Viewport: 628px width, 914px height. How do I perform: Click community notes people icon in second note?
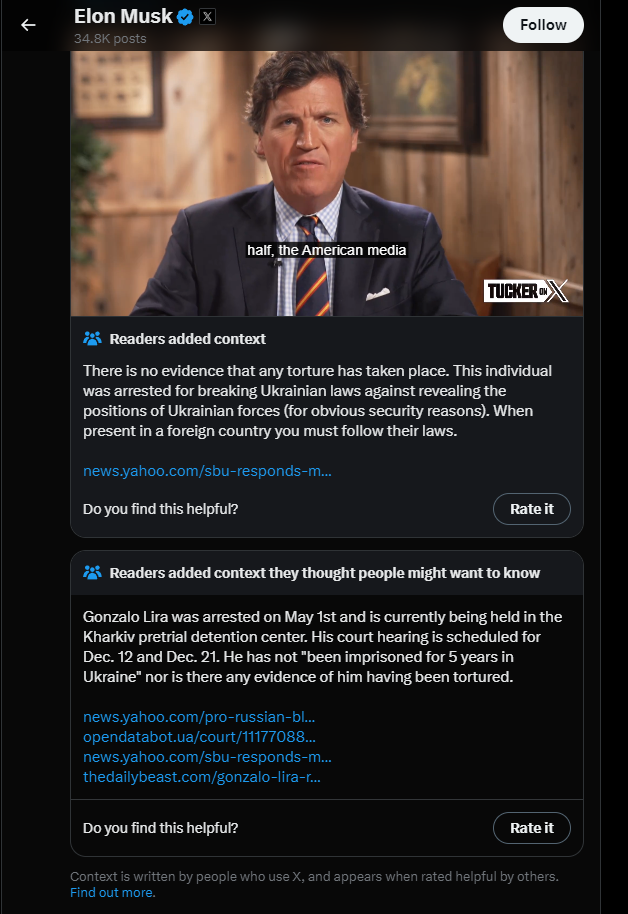coord(92,573)
